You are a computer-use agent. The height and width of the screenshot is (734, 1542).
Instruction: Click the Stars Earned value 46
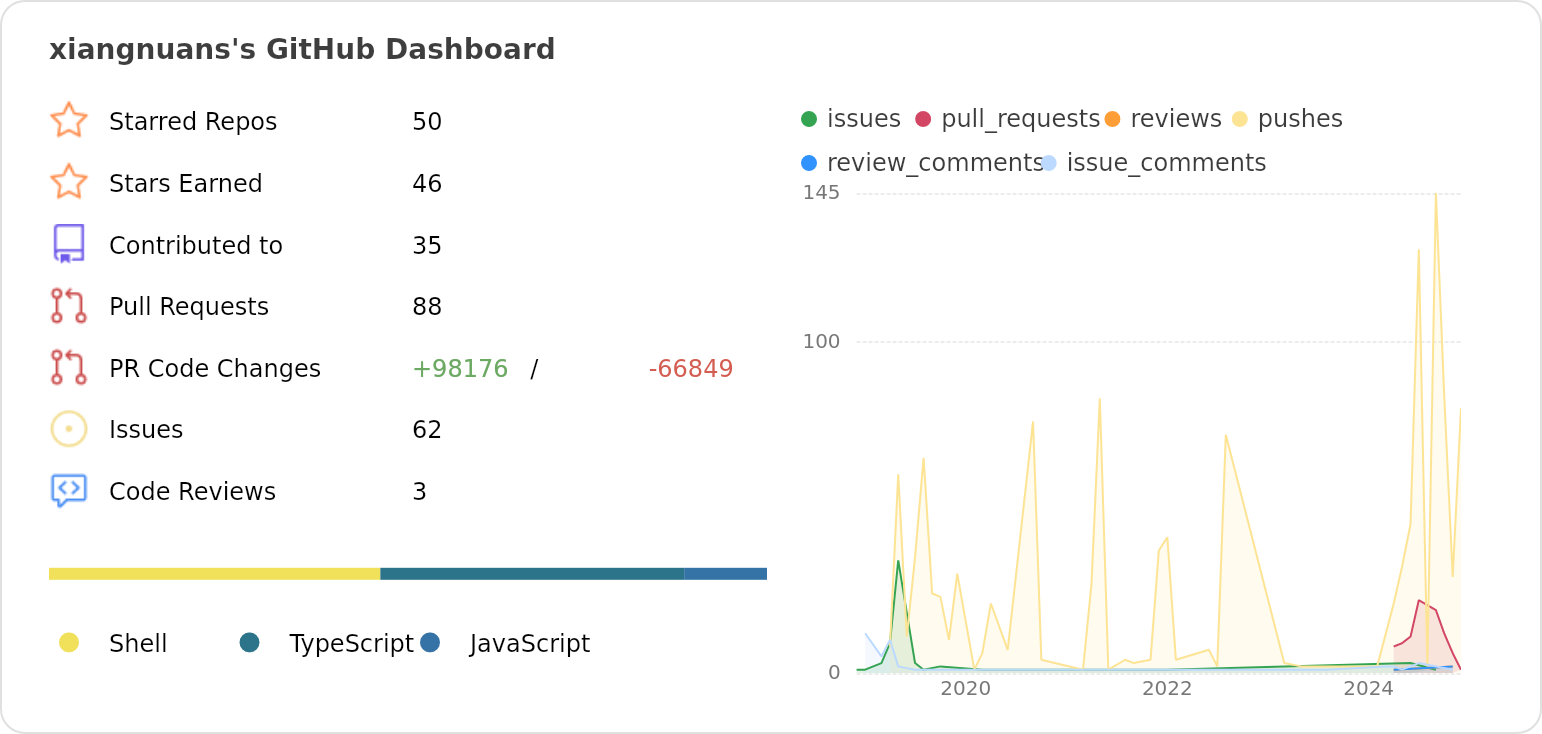(427, 184)
